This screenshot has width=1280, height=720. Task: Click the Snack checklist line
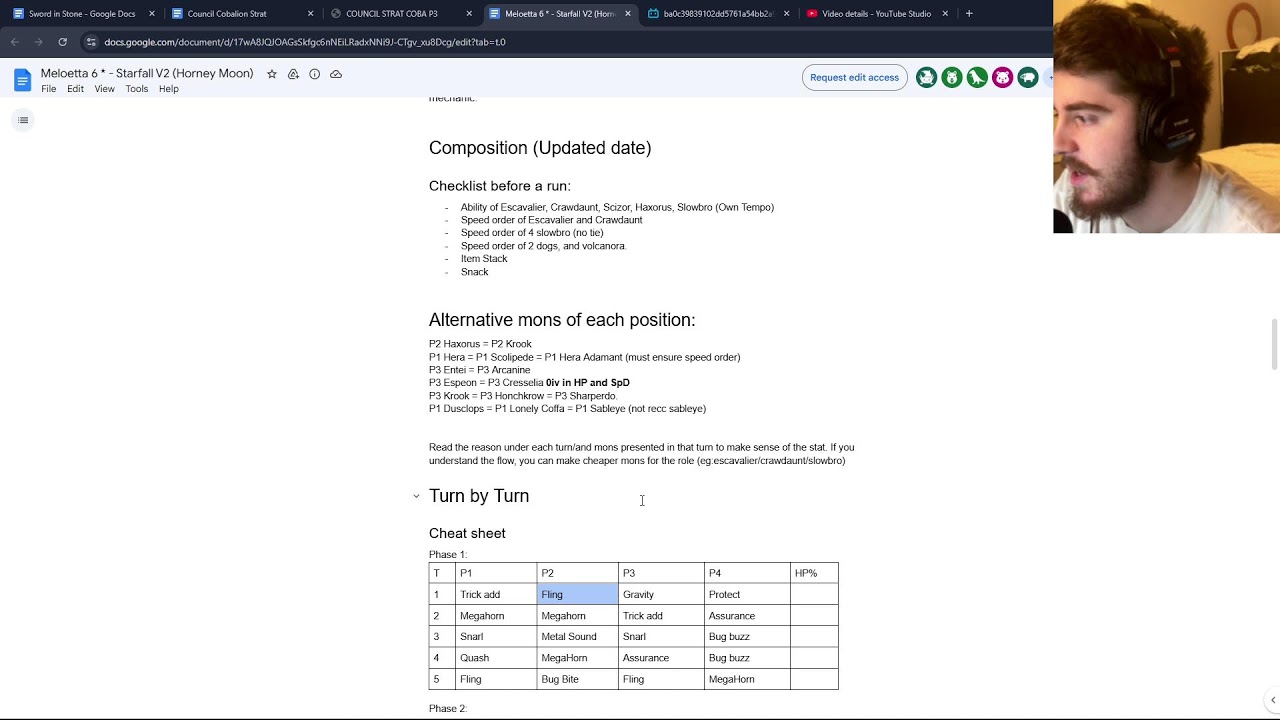tap(474, 272)
